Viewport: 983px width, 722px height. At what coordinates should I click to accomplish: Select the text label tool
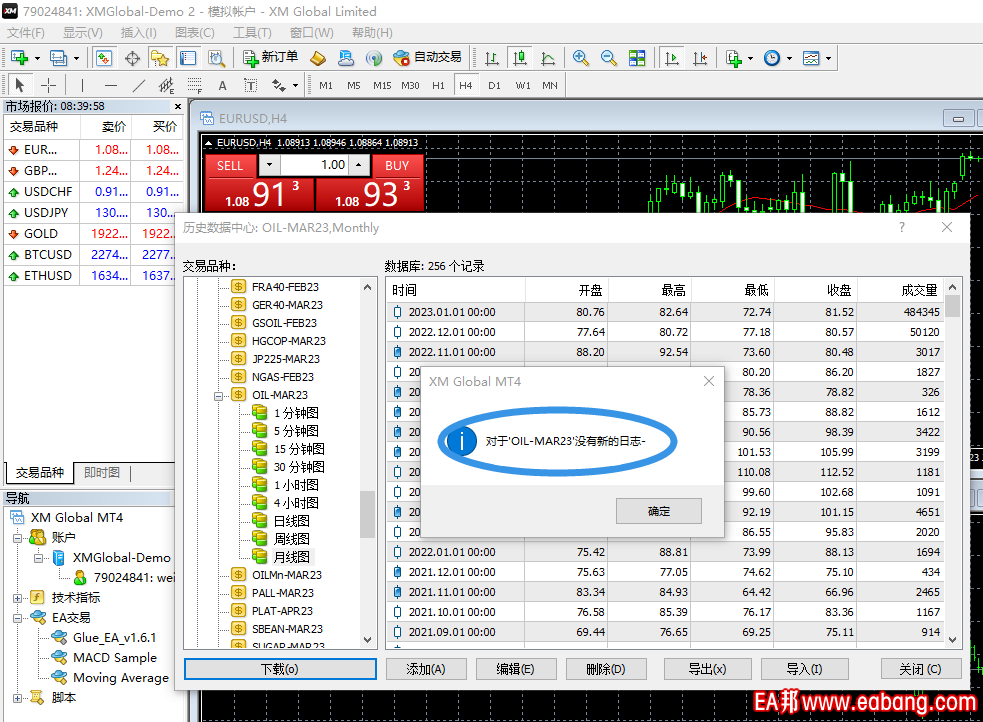point(250,85)
